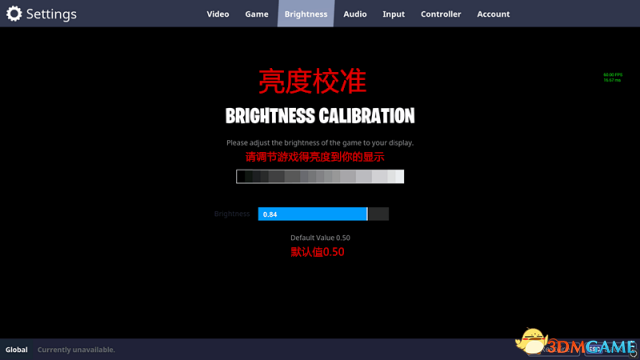Click the unfilled dark end of Brightness slider
This screenshot has width=640, height=360.
point(378,214)
